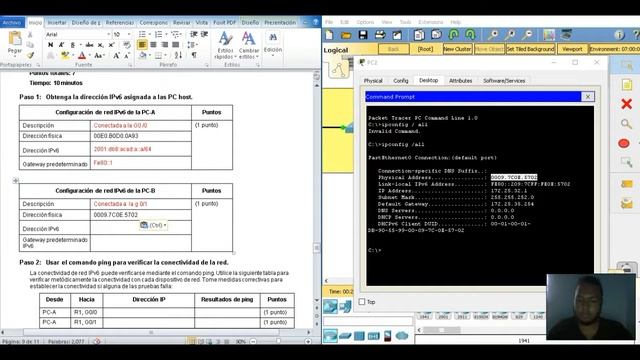Image resolution: width=640 pixels, height=360 pixels.
Task: Click the redo green arrow in Packet Tracer
Action: [x=470, y=35]
